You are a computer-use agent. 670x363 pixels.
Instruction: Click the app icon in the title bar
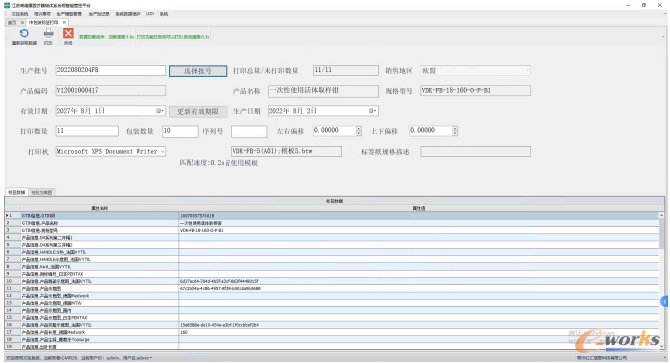(x=7, y=5)
